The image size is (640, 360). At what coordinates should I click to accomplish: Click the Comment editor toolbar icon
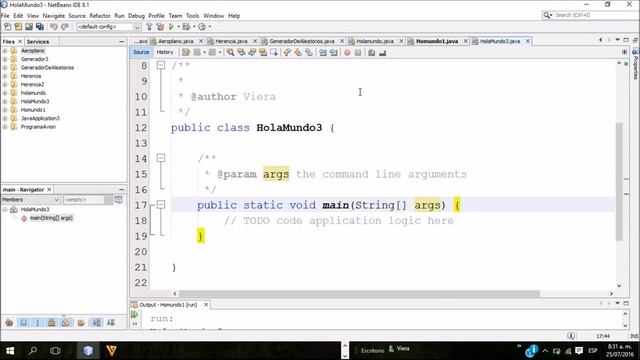[x=371, y=52]
